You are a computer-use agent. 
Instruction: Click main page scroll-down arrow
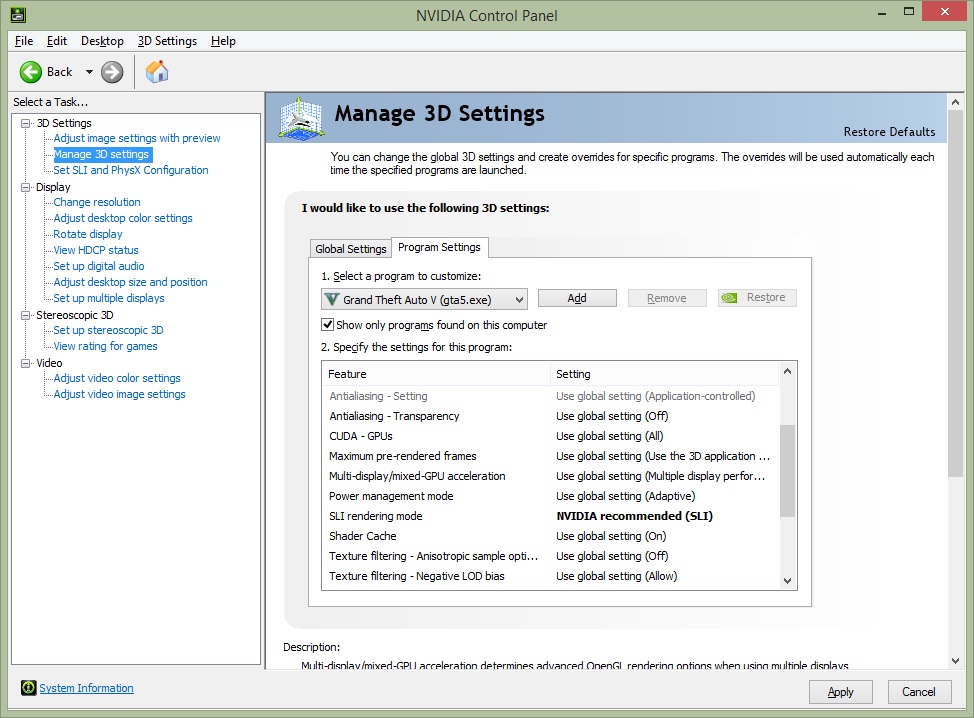pos(955,661)
